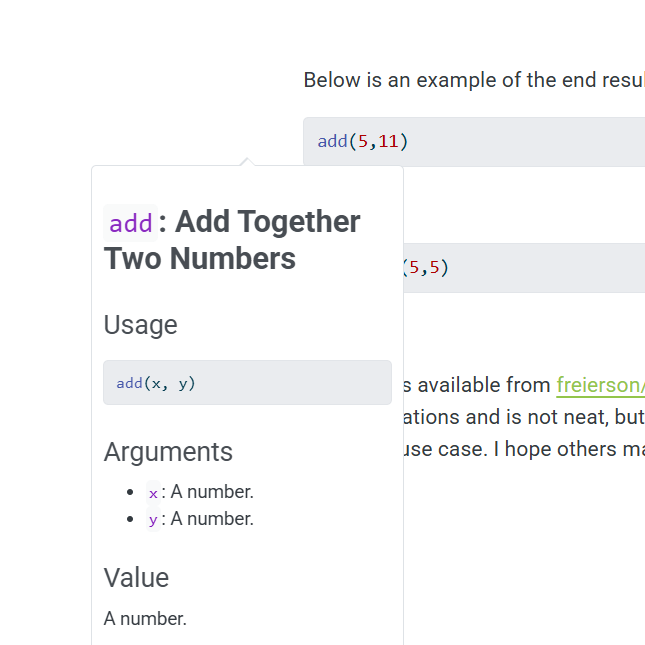Image resolution: width=645 pixels, height=645 pixels.
Task: Open the green freierson link
Action: pyautogui.click(x=600, y=385)
